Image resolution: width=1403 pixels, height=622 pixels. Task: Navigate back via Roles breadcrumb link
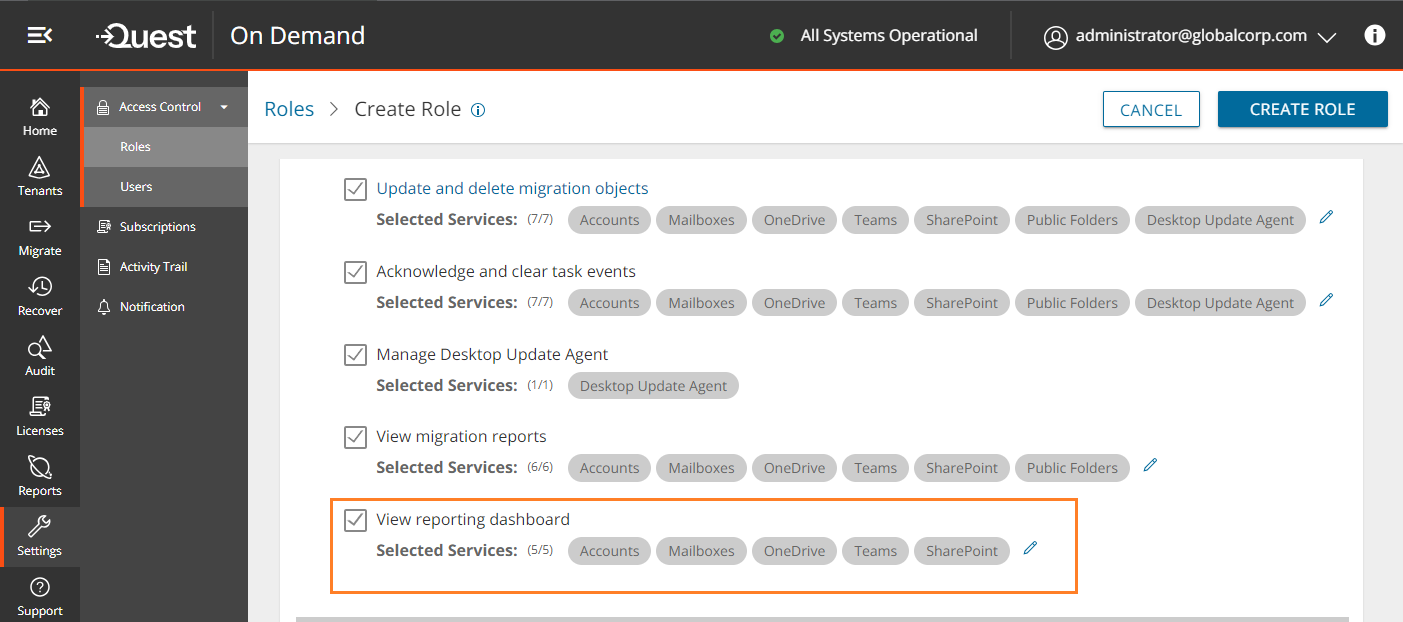coord(289,109)
